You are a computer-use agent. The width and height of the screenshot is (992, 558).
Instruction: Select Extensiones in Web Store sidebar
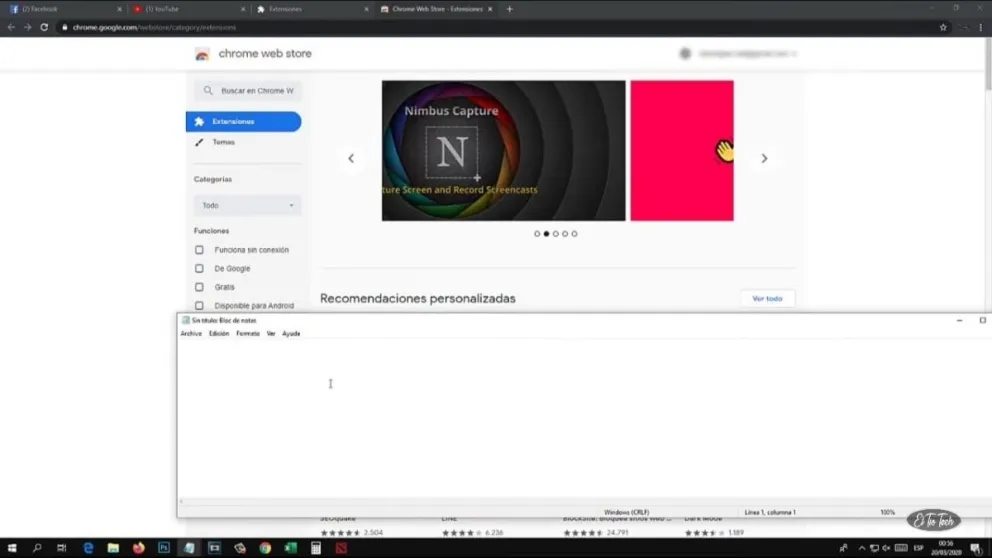[244, 121]
